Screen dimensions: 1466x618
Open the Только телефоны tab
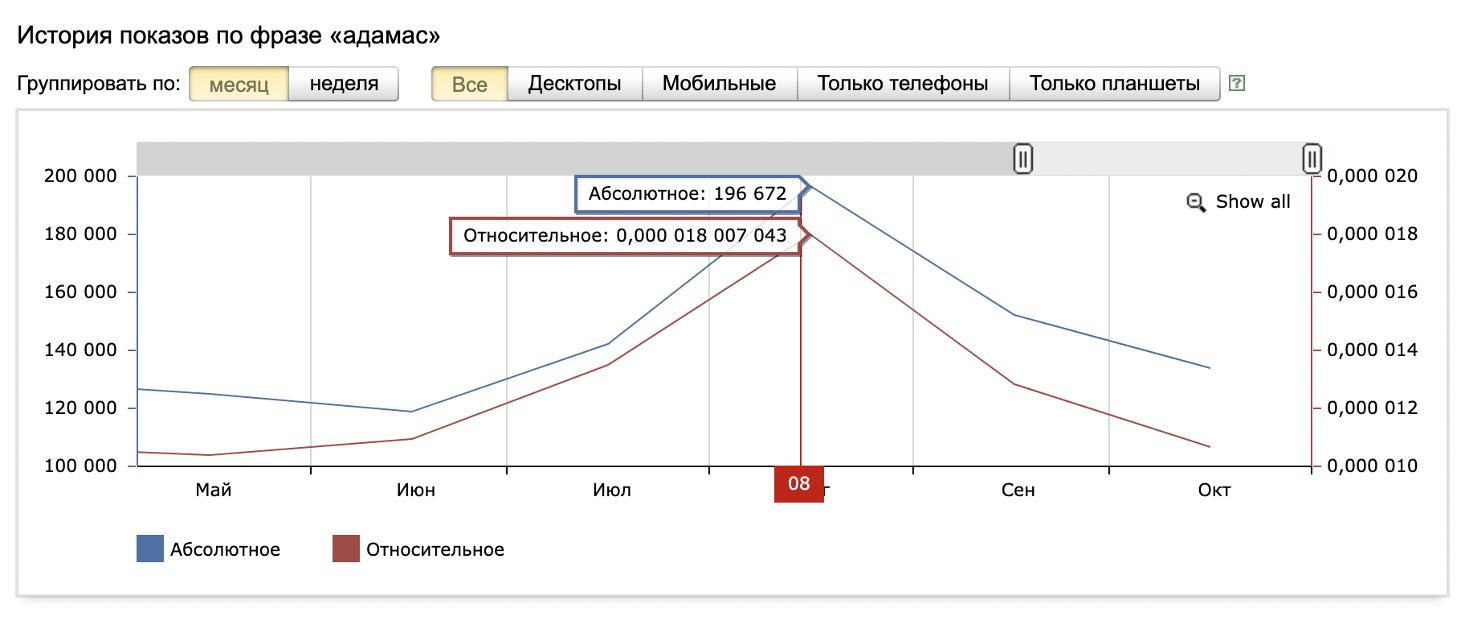903,84
